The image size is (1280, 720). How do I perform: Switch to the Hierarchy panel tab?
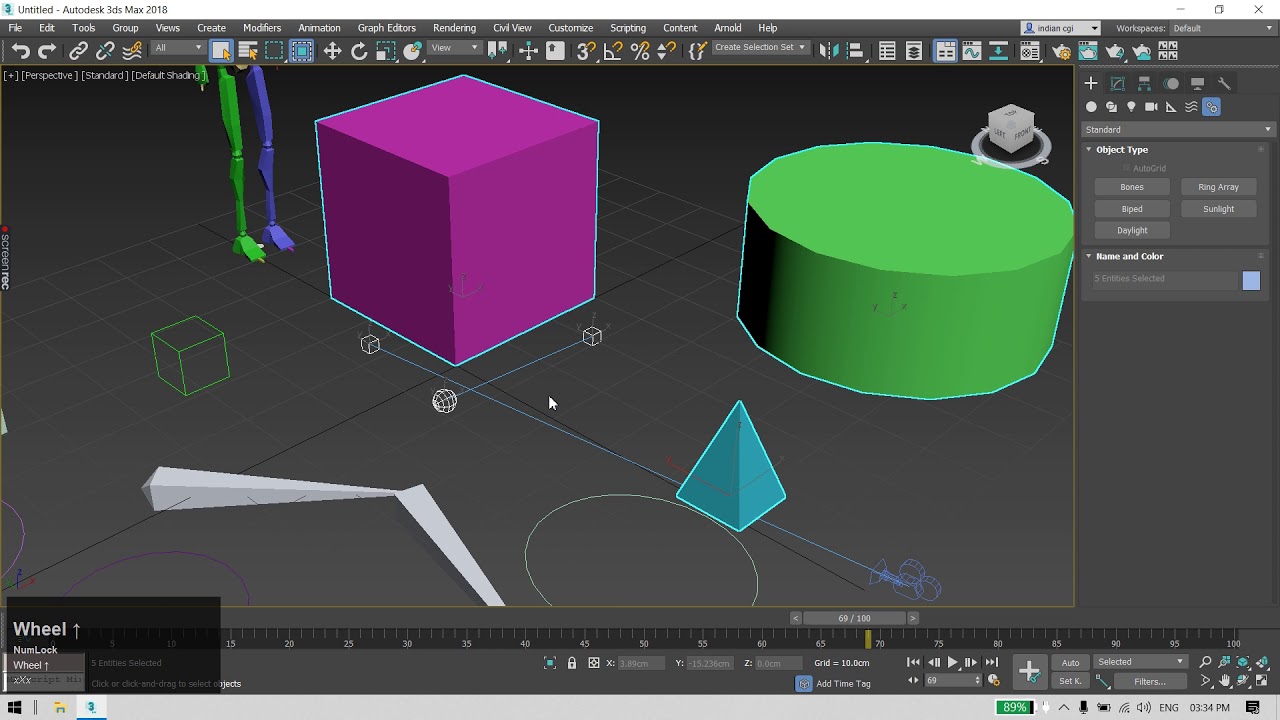tap(1144, 84)
